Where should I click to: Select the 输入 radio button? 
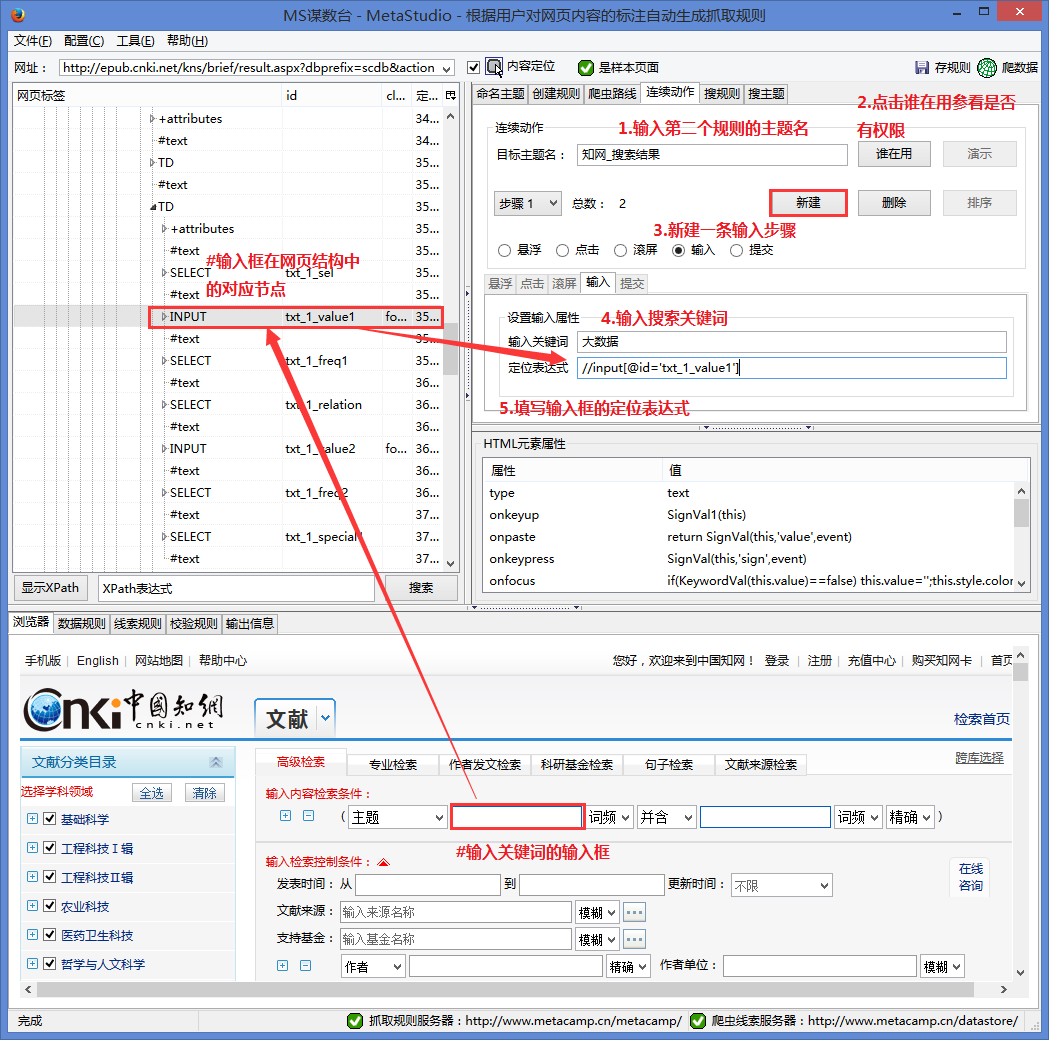tap(679, 250)
